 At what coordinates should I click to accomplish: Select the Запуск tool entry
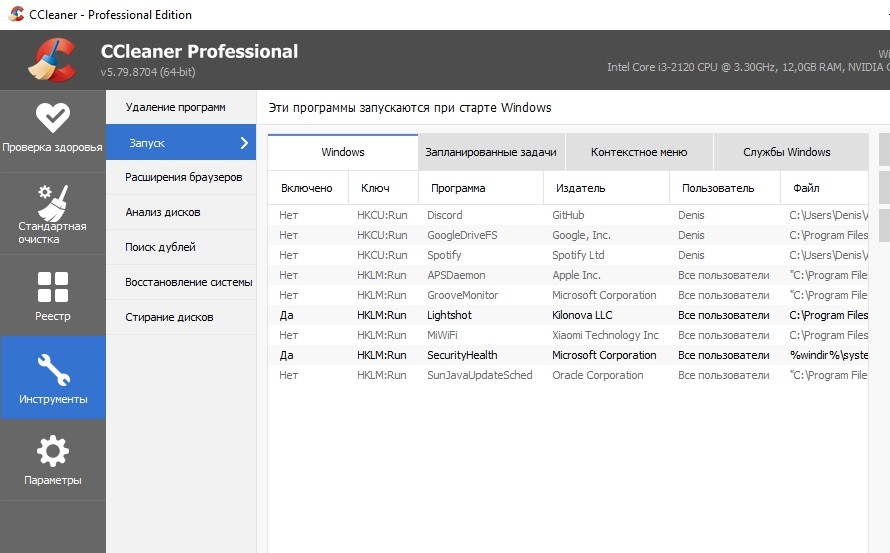pyautogui.click(x=181, y=143)
